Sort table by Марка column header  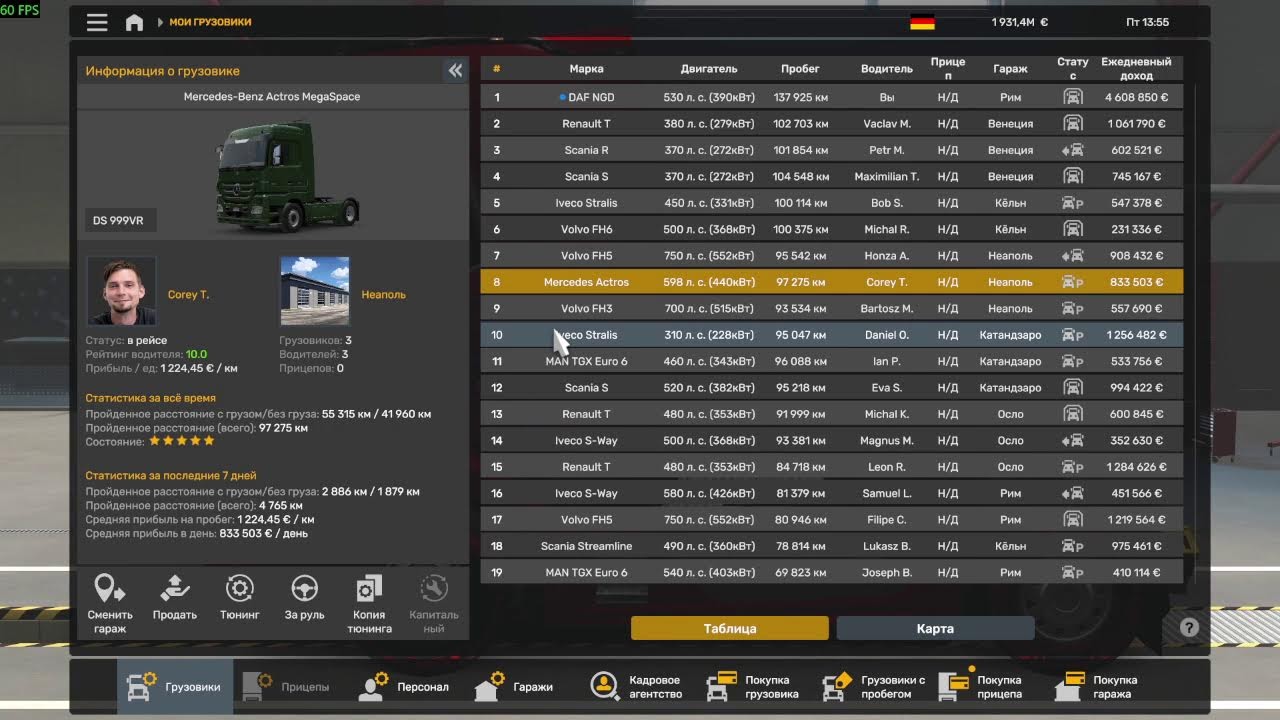[586, 69]
